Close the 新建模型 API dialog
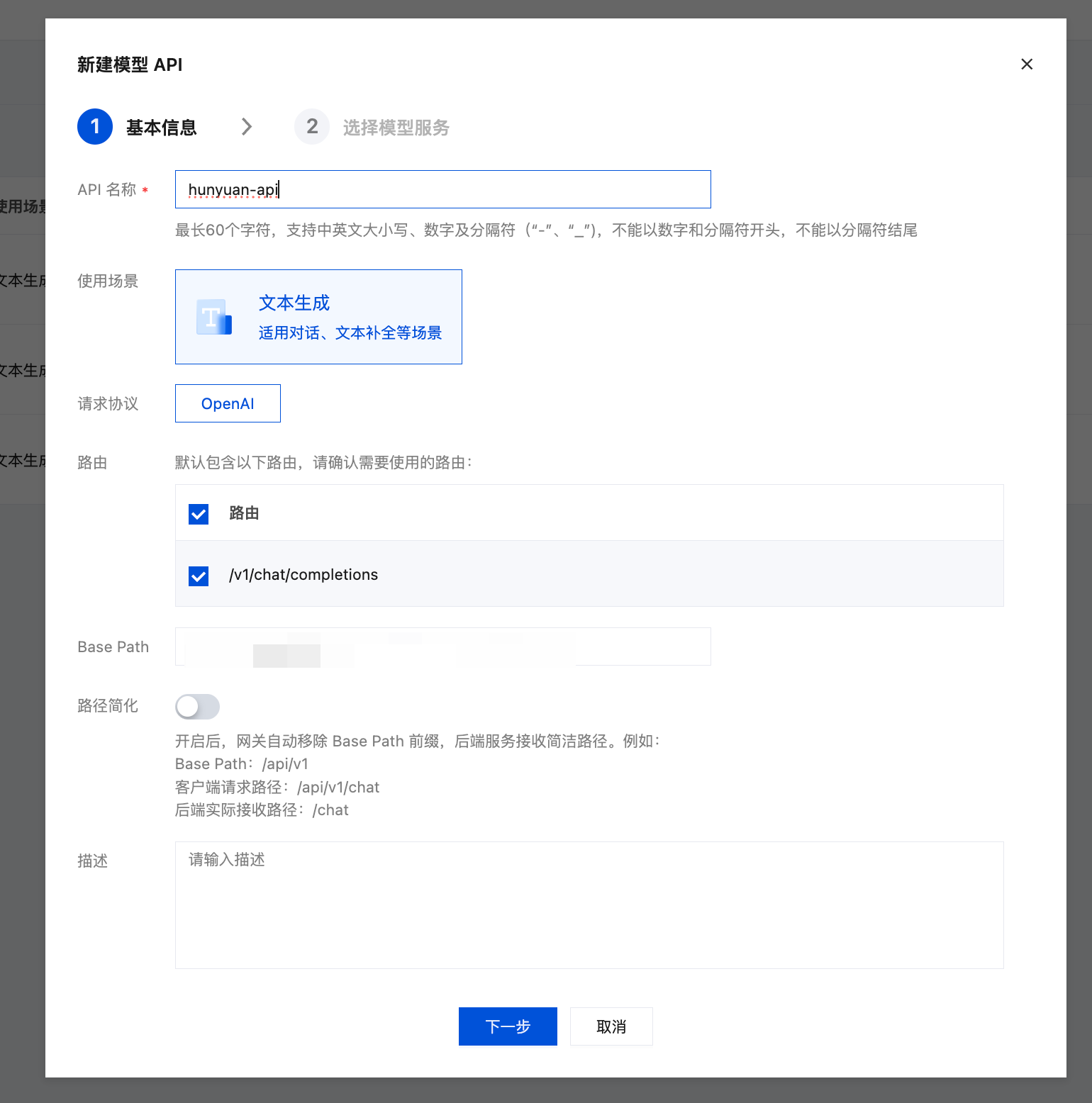This screenshot has width=1092, height=1103. pyautogui.click(x=1026, y=65)
